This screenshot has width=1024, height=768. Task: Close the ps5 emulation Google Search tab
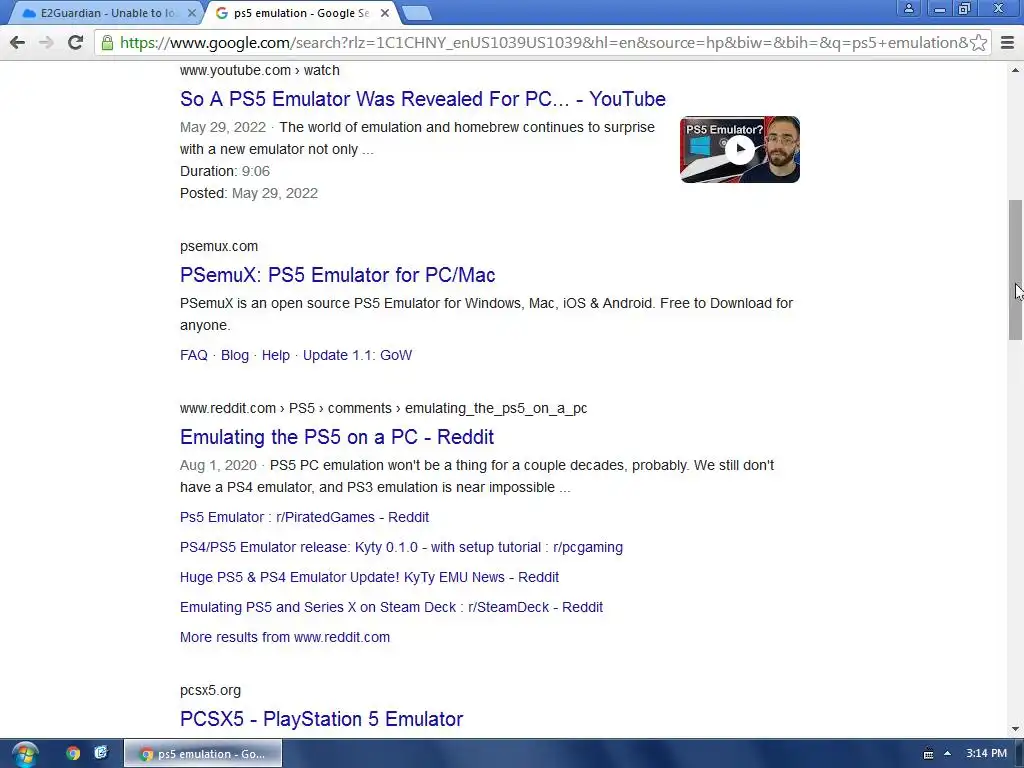coord(385,13)
